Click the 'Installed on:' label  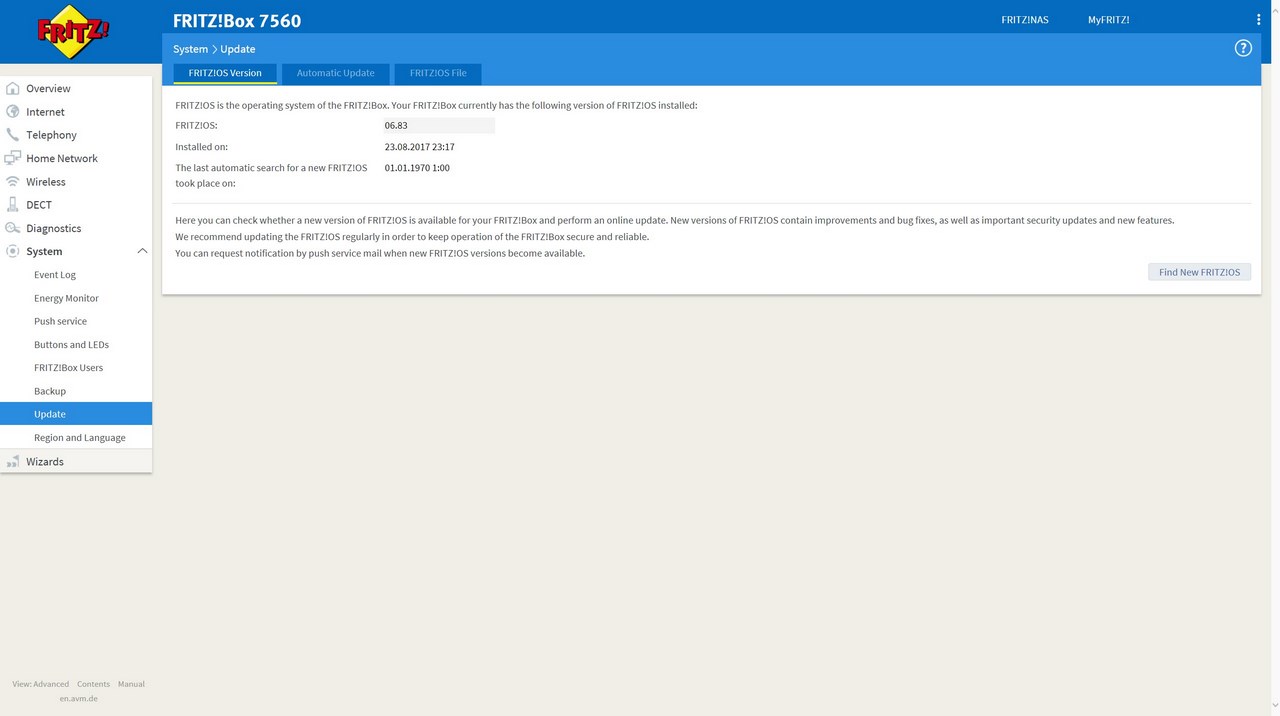tap(202, 147)
